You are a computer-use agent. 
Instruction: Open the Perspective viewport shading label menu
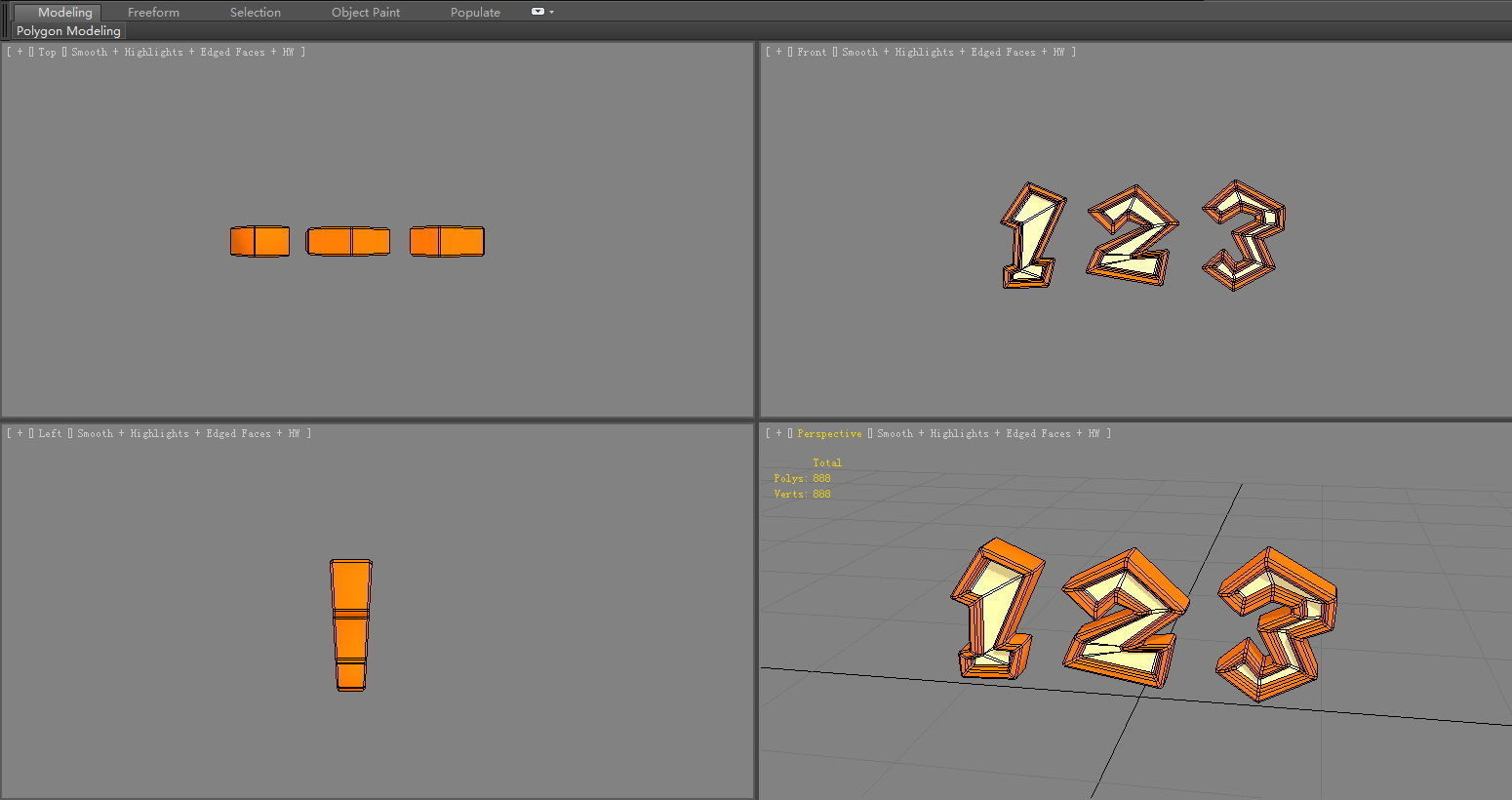(988, 434)
